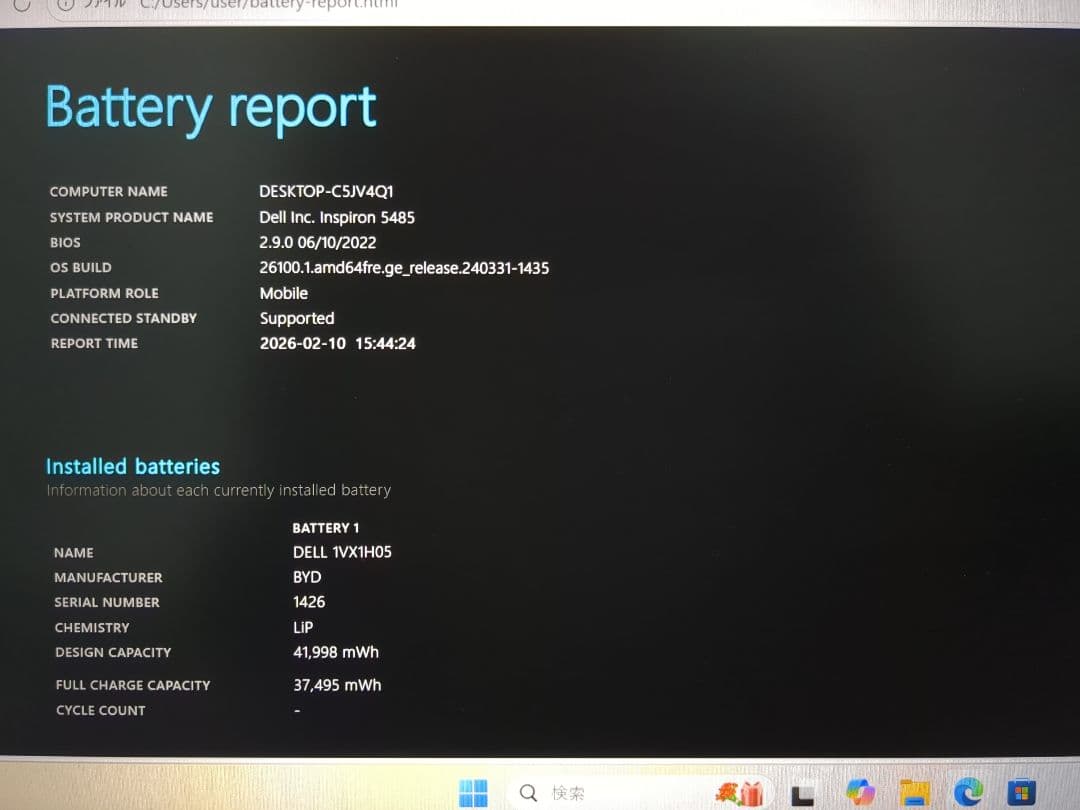The height and width of the screenshot is (810, 1080).
Task: Open Microsoft Store from the taskbar
Action: pyautogui.click(x=1019, y=793)
